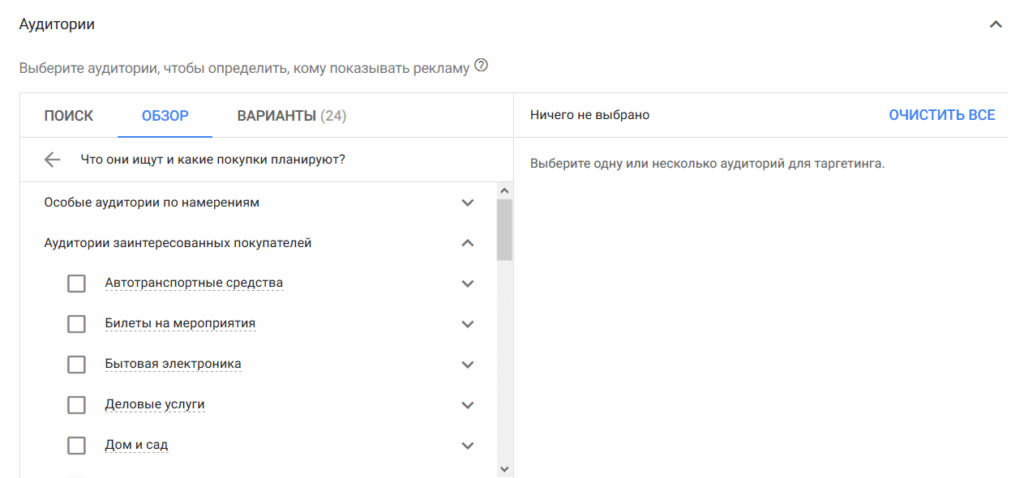Select the ОБЗОР tab
The height and width of the screenshot is (478, 1024).
tap(165, 116)
